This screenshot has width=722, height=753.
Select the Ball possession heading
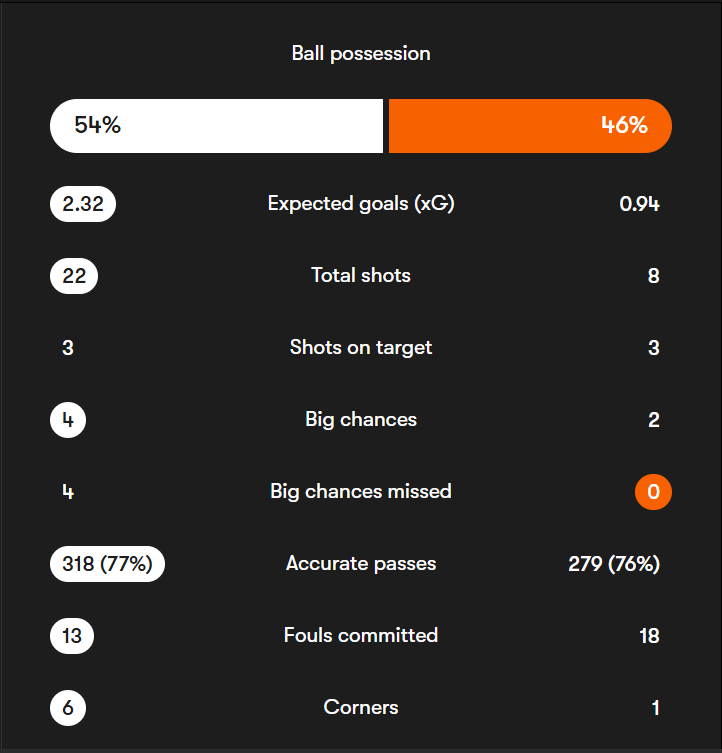tap(361, 53)
